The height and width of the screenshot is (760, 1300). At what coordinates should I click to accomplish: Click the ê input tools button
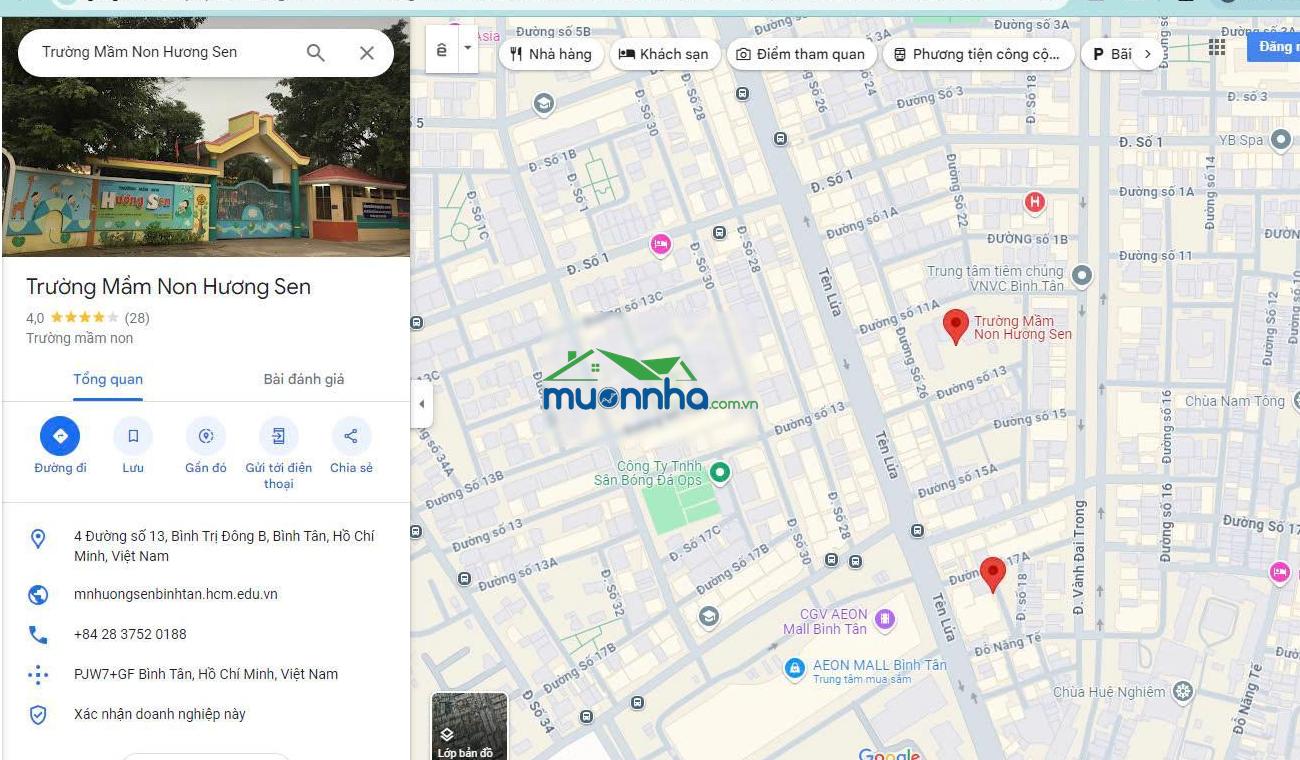click(442, 49)
